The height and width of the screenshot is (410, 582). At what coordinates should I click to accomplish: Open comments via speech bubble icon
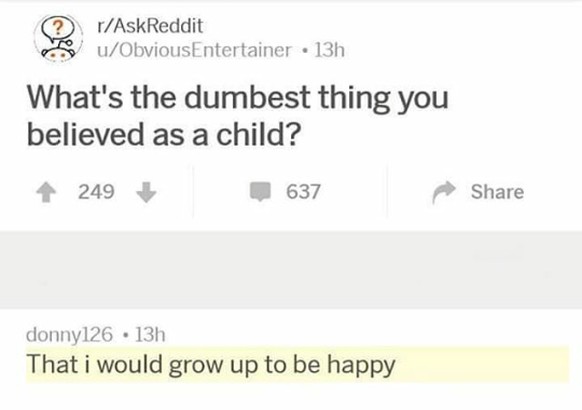tap(260, 191)
